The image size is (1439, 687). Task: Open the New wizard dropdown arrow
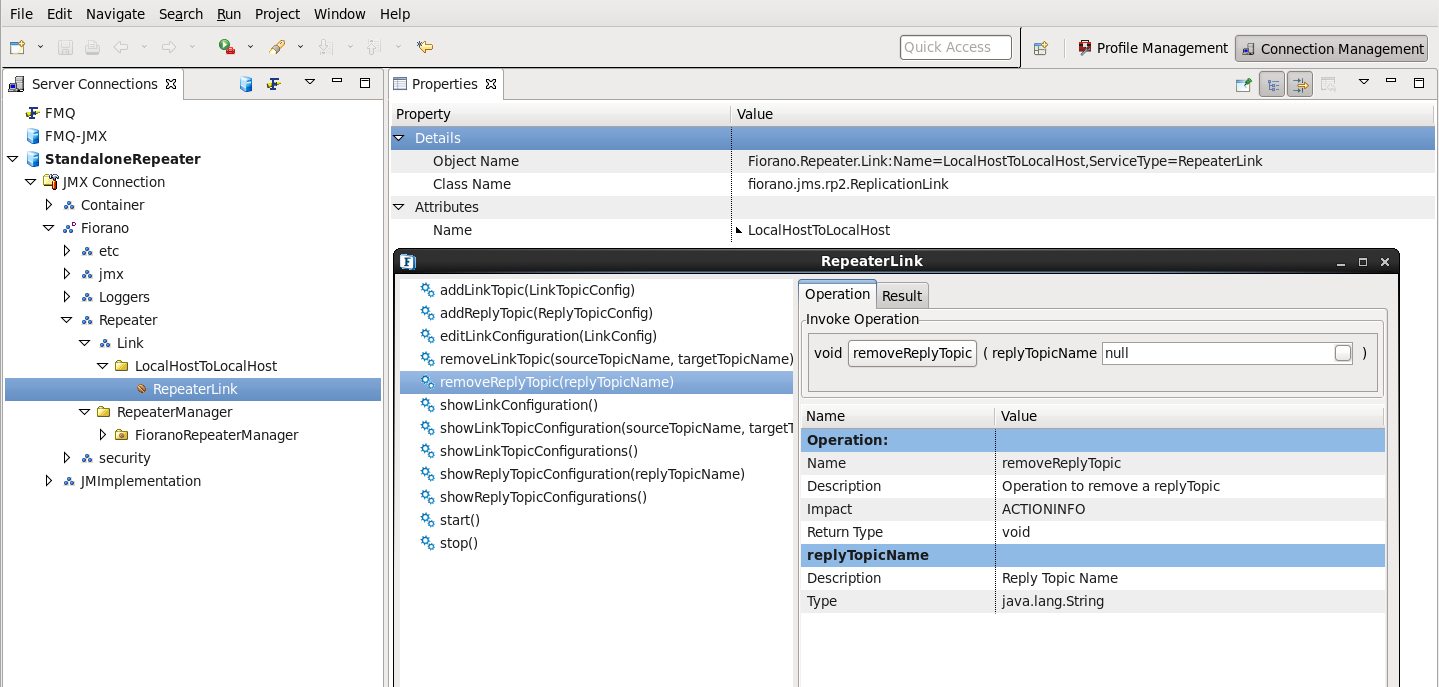tap(40, 47)
